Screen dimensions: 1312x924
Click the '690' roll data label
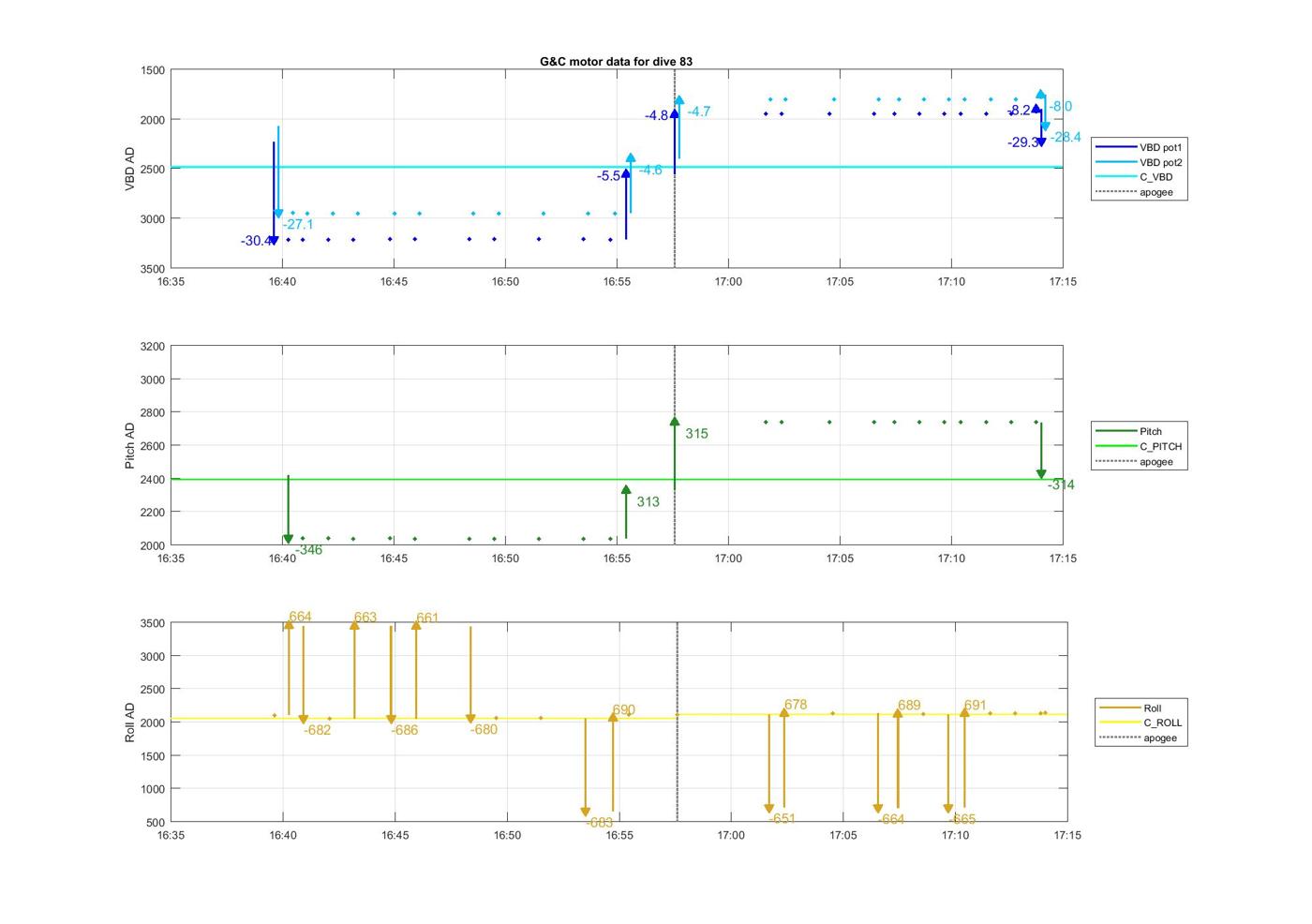pyautogui.click(x=623, y=709)
